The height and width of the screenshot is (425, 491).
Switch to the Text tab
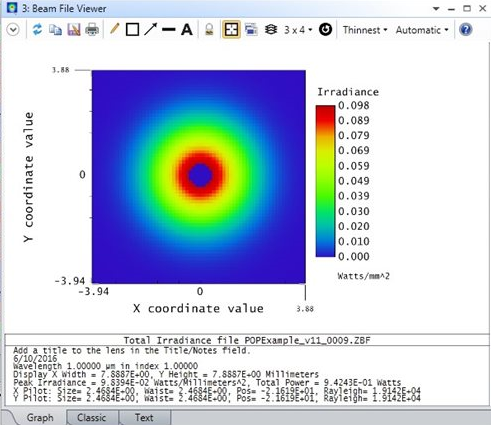144,417
